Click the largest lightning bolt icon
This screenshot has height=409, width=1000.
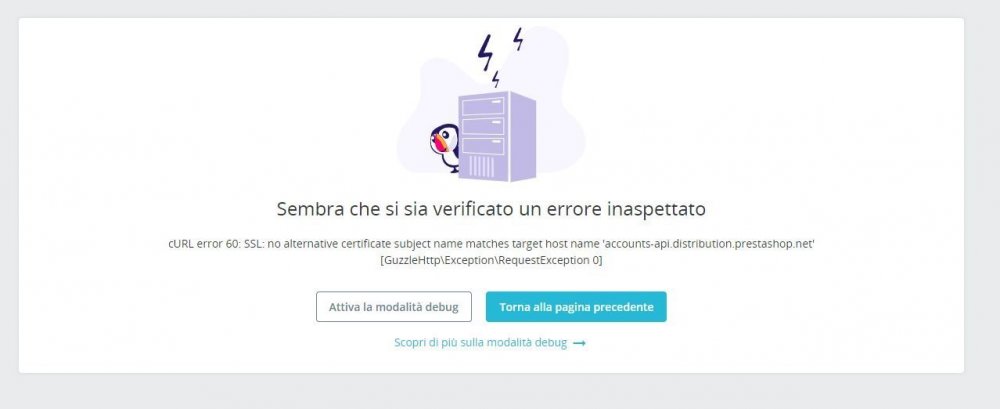(x=485, y=52)
